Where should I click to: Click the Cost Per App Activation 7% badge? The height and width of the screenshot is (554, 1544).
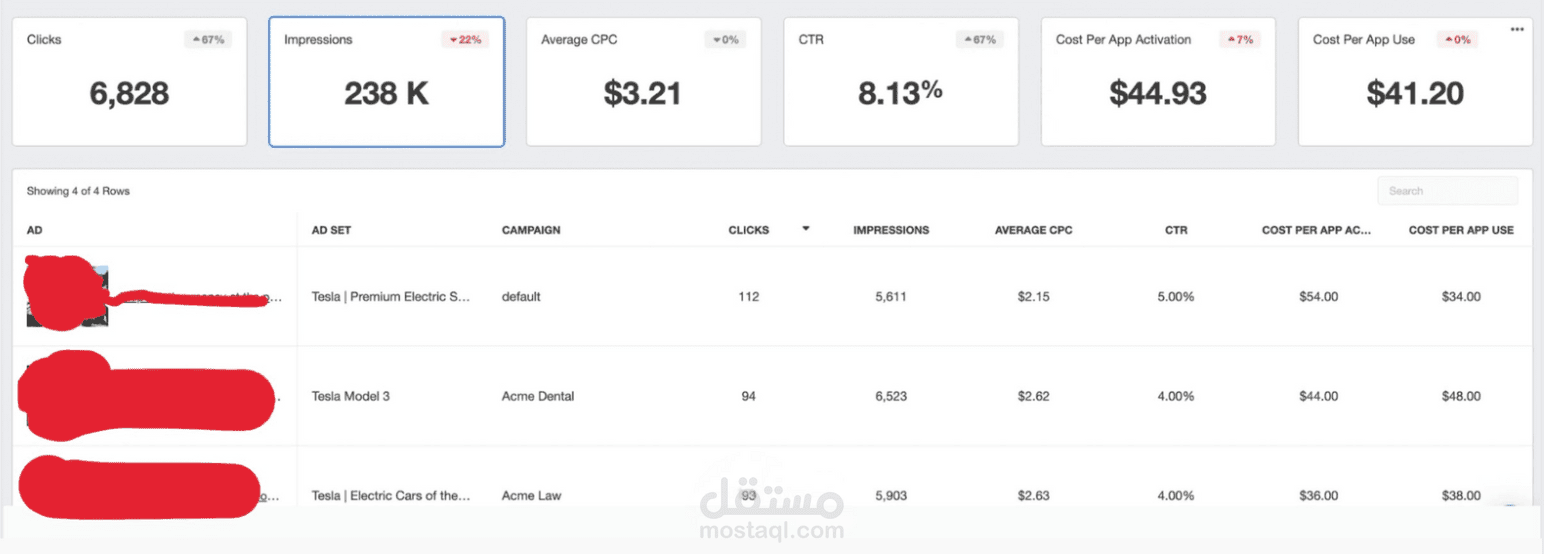(1240, 40)
